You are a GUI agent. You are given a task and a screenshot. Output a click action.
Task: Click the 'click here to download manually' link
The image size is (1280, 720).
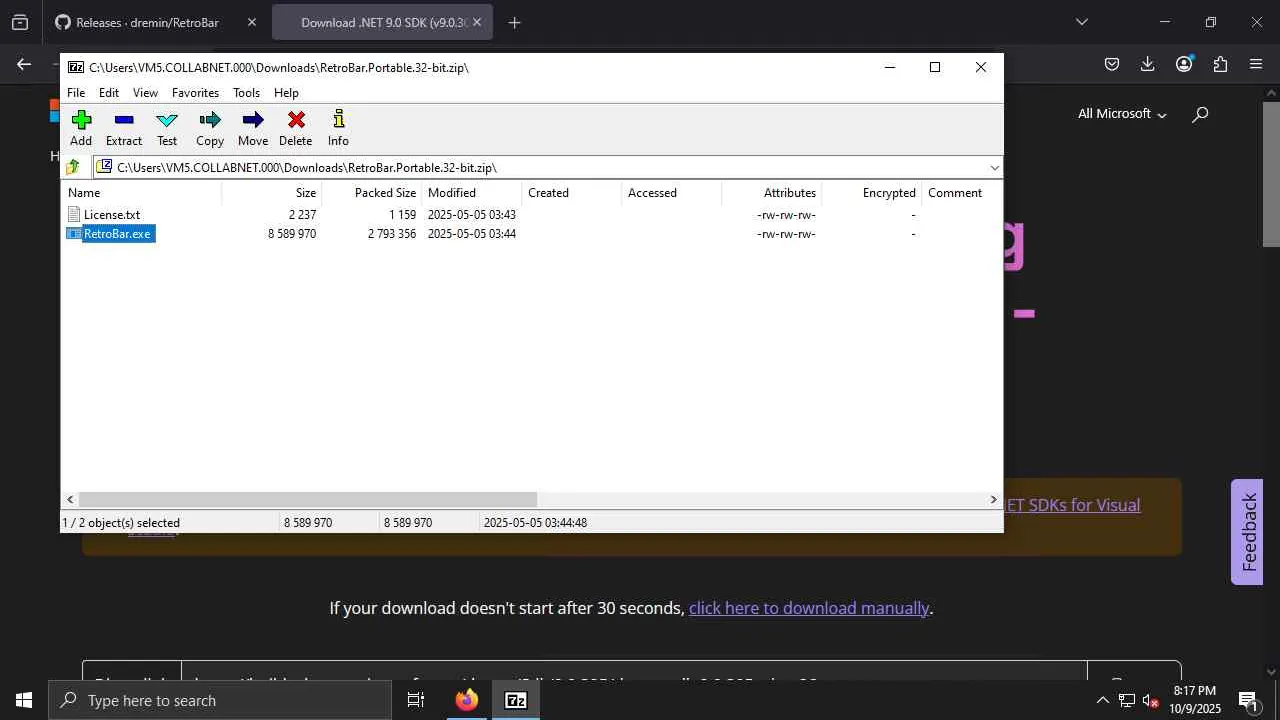(809, 608)
